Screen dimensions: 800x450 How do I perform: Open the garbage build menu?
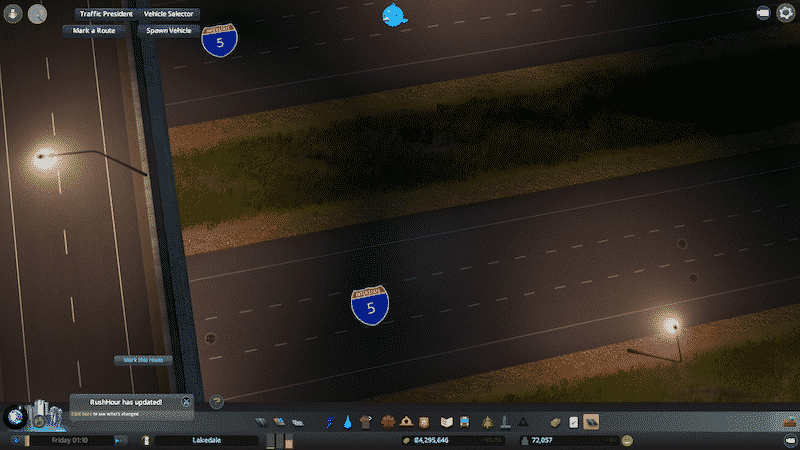[363, 423]
